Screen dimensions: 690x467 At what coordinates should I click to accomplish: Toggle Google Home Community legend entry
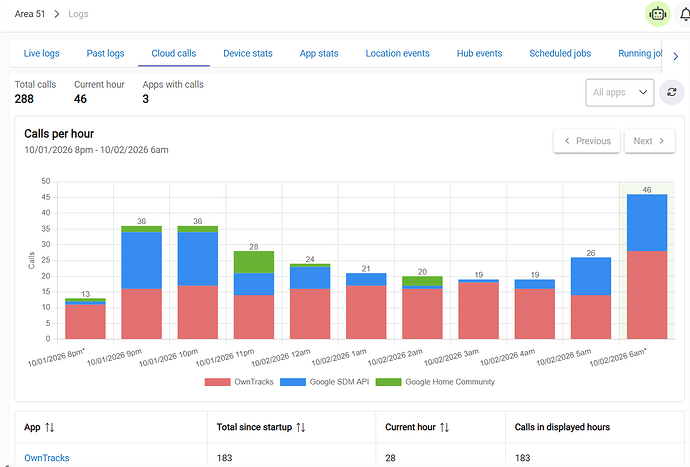click(x=435, y=382)
